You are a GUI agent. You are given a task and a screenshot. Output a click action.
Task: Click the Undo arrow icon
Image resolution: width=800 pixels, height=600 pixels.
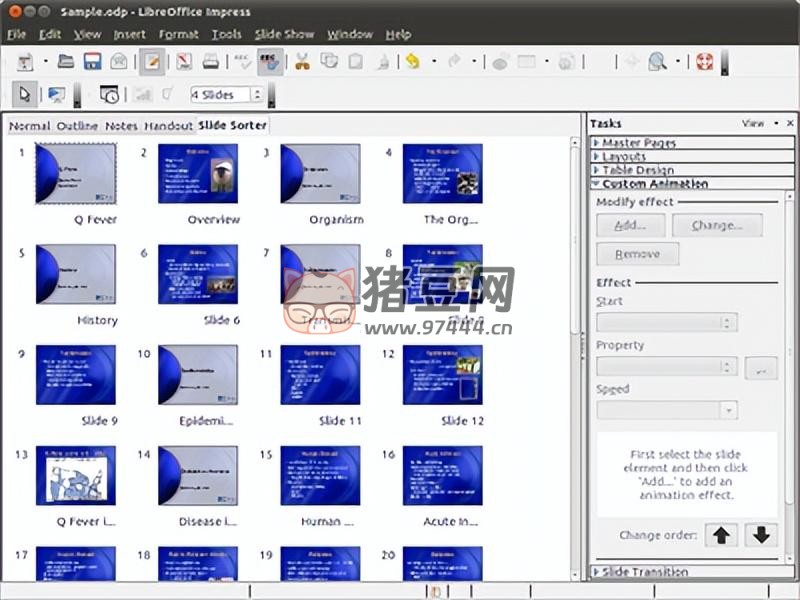click(412, 62)
